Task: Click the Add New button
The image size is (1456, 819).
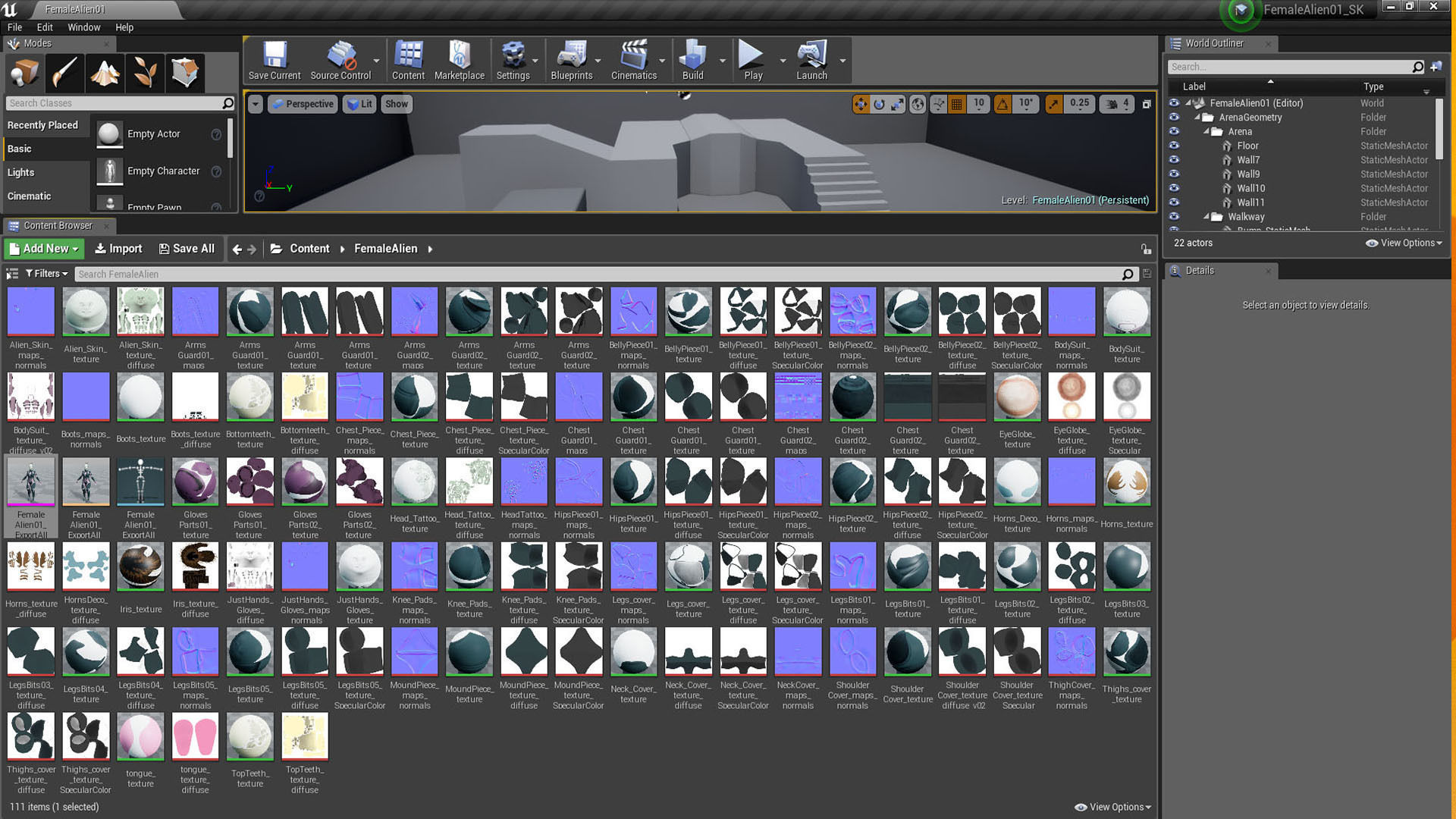Action: pos(44,249)
